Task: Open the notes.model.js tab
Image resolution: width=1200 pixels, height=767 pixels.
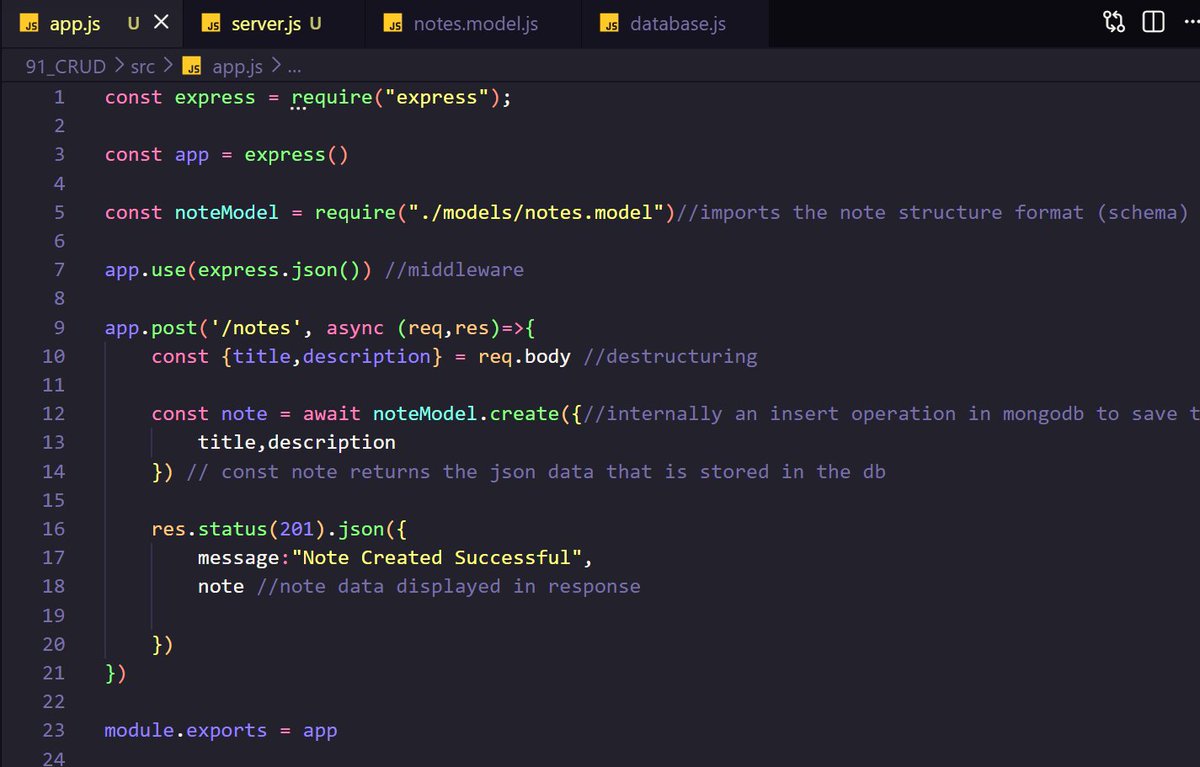Action: [475, 23]
